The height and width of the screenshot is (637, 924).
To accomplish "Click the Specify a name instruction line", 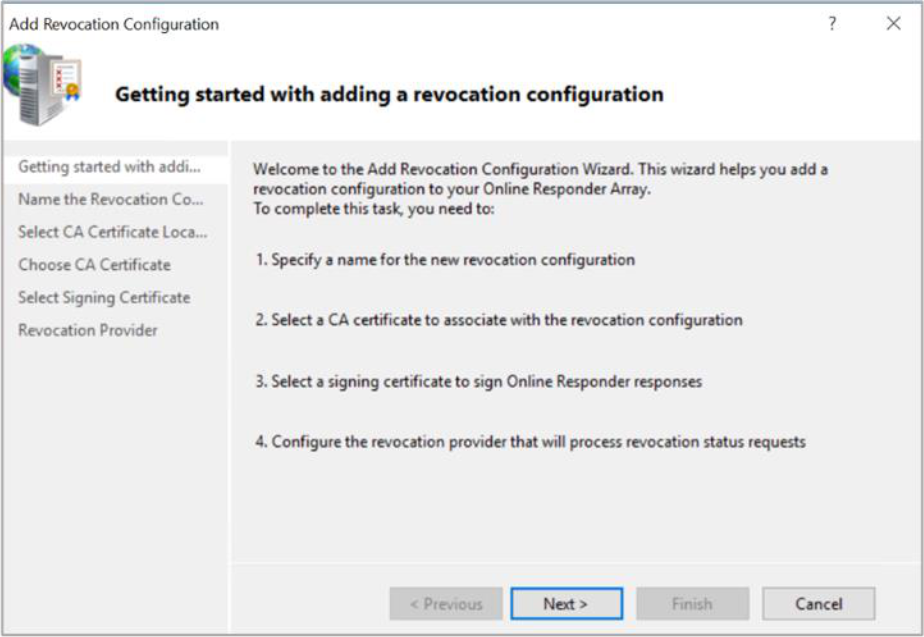I will tap(445, 260).
